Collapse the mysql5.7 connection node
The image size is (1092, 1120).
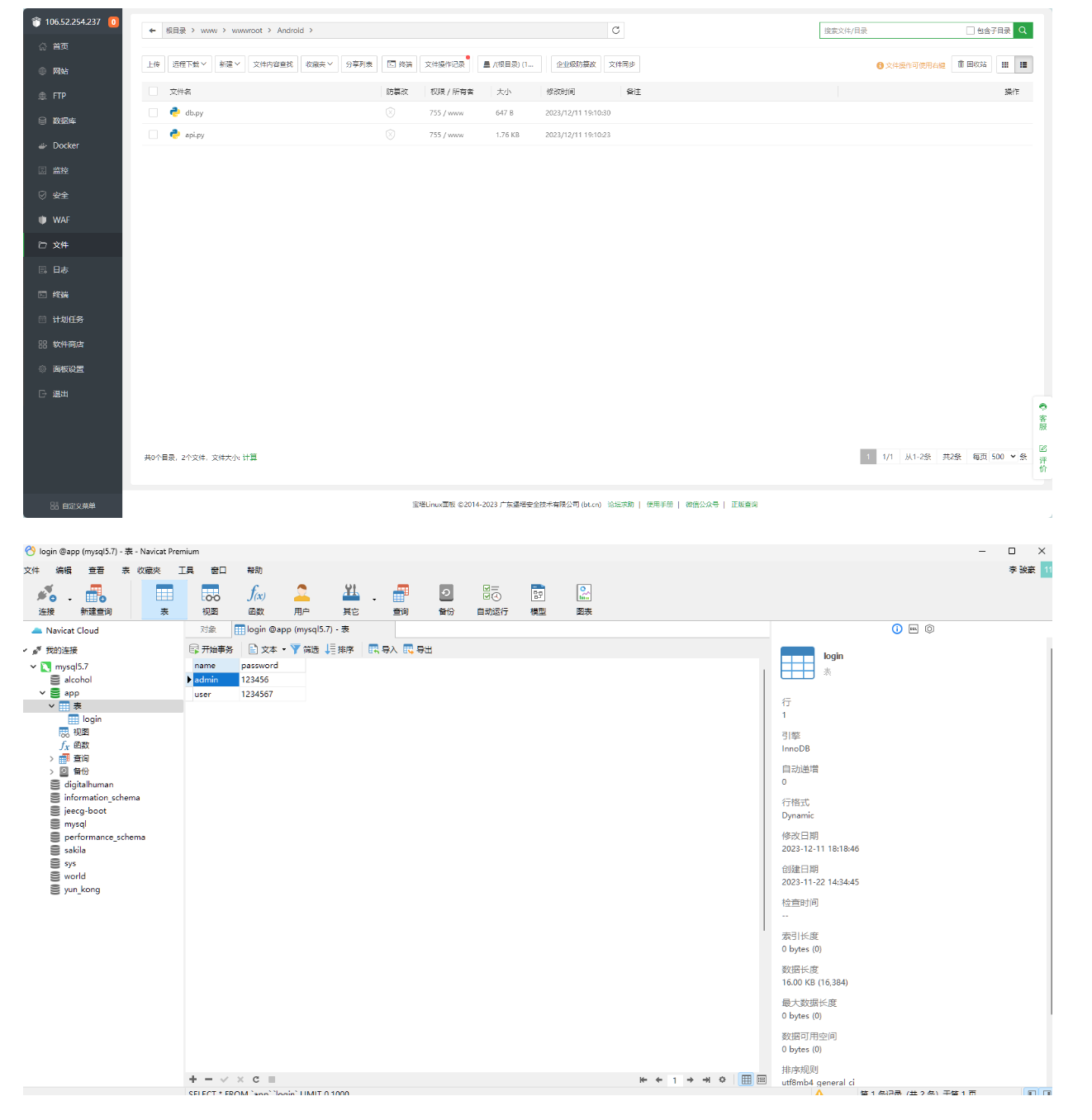coord(34,667)
